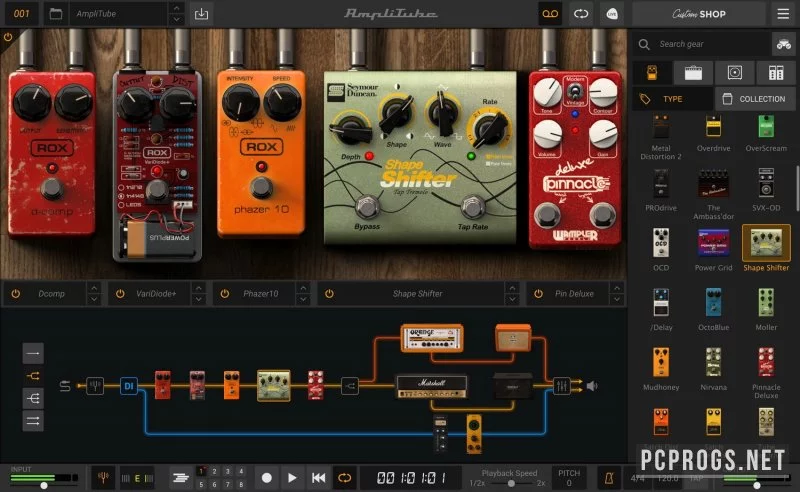Click the output speaker icon
Screen dimensions: 800x492
[x=592, y=386]
